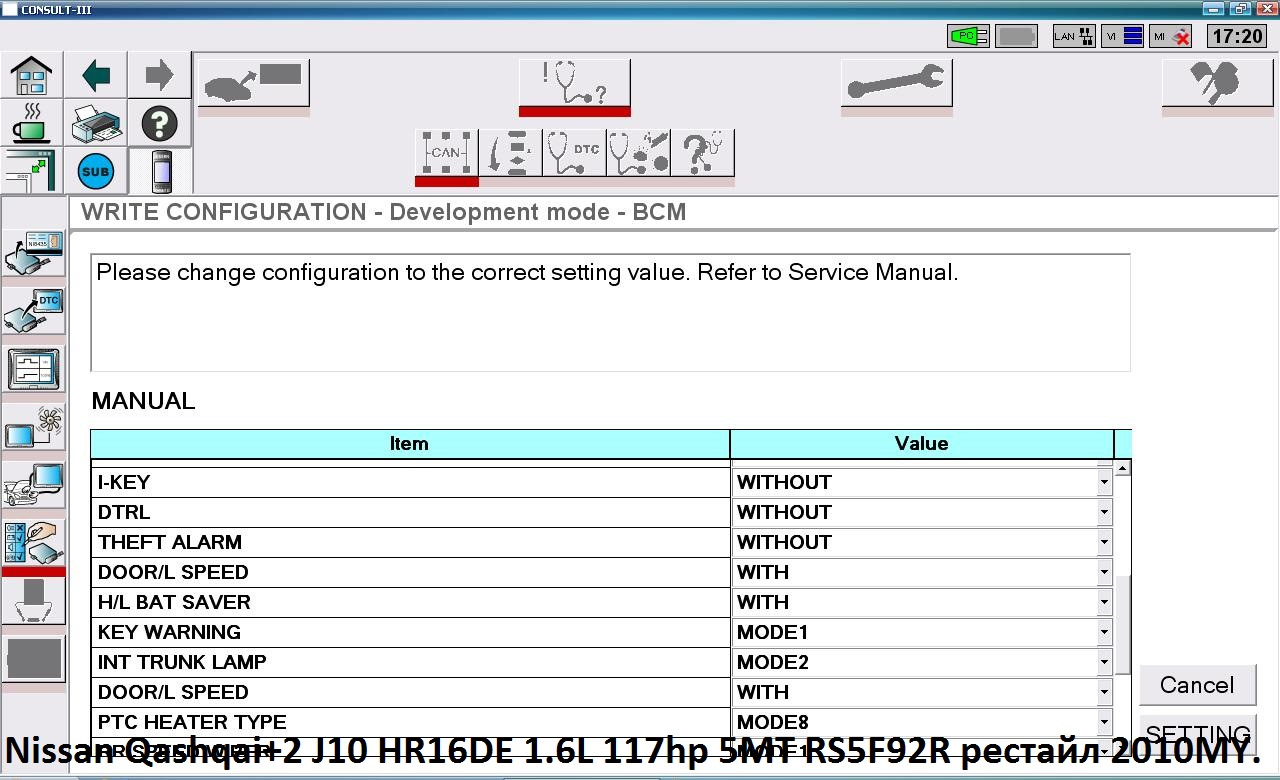1280x780 pixels.
Task: Click the green Back arrow
Action: (96, 76)
